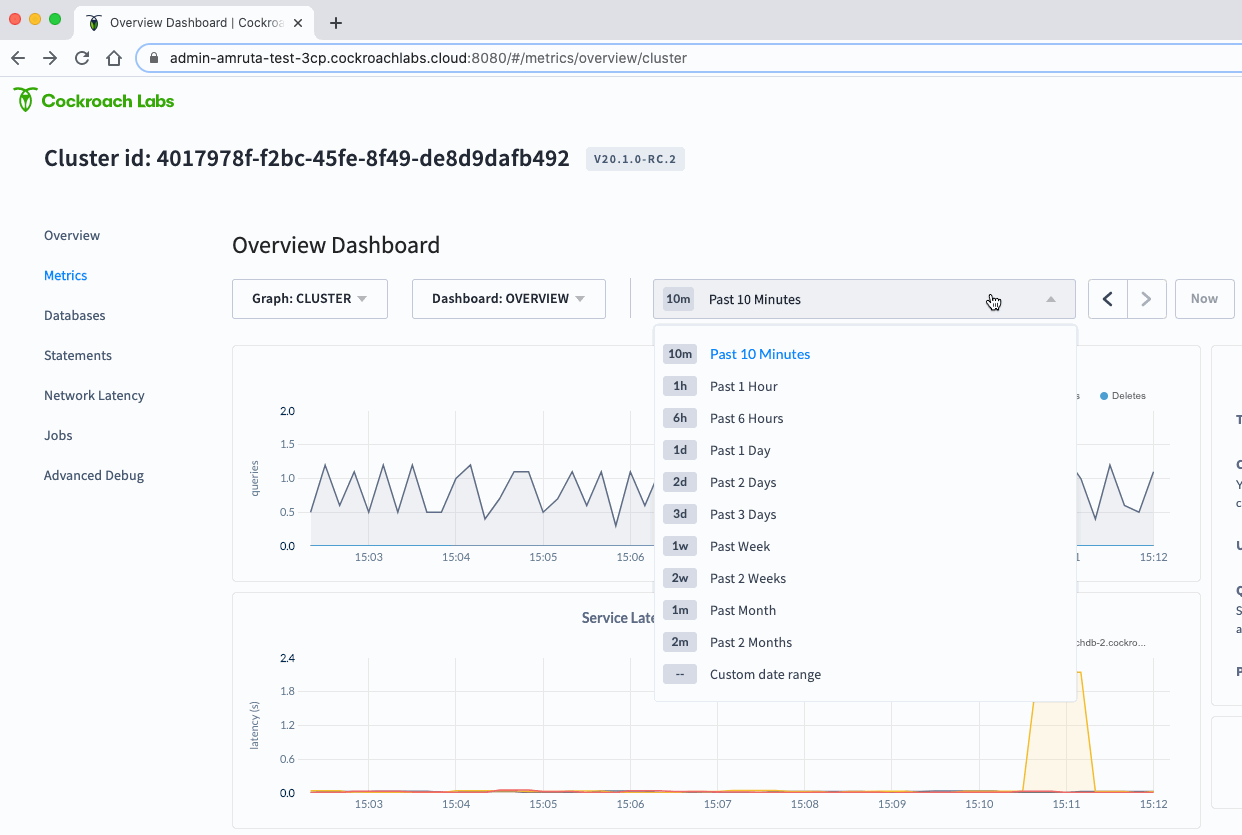Click the Cockroach Labs logo
Screen dimensions: 1242x835
tap(94, 100)
